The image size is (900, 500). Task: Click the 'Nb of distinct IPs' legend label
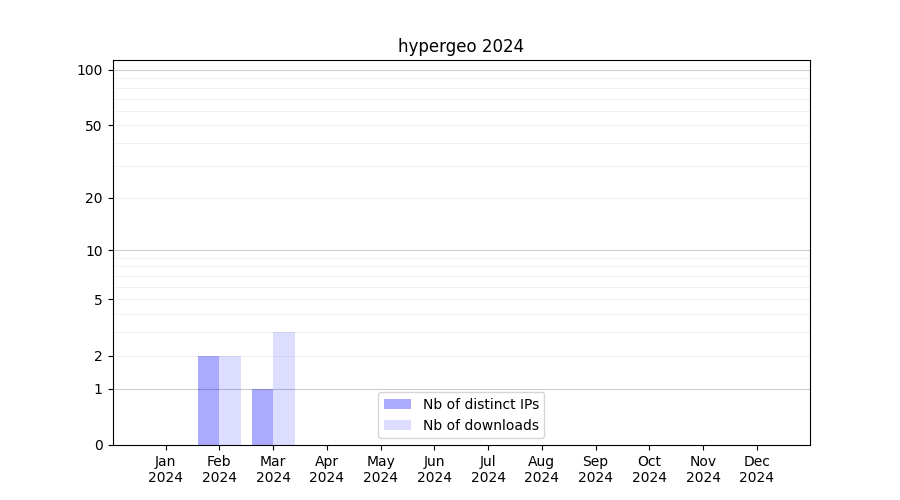(480, 404)
